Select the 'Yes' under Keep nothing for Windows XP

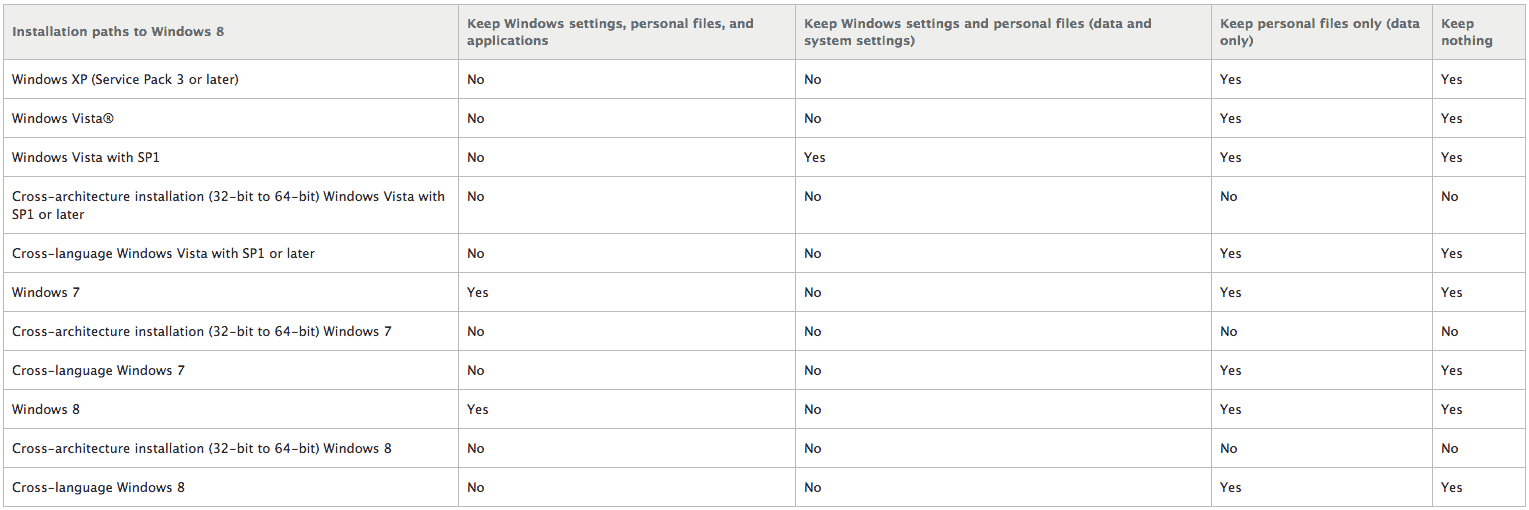[x=1452, y=79]
